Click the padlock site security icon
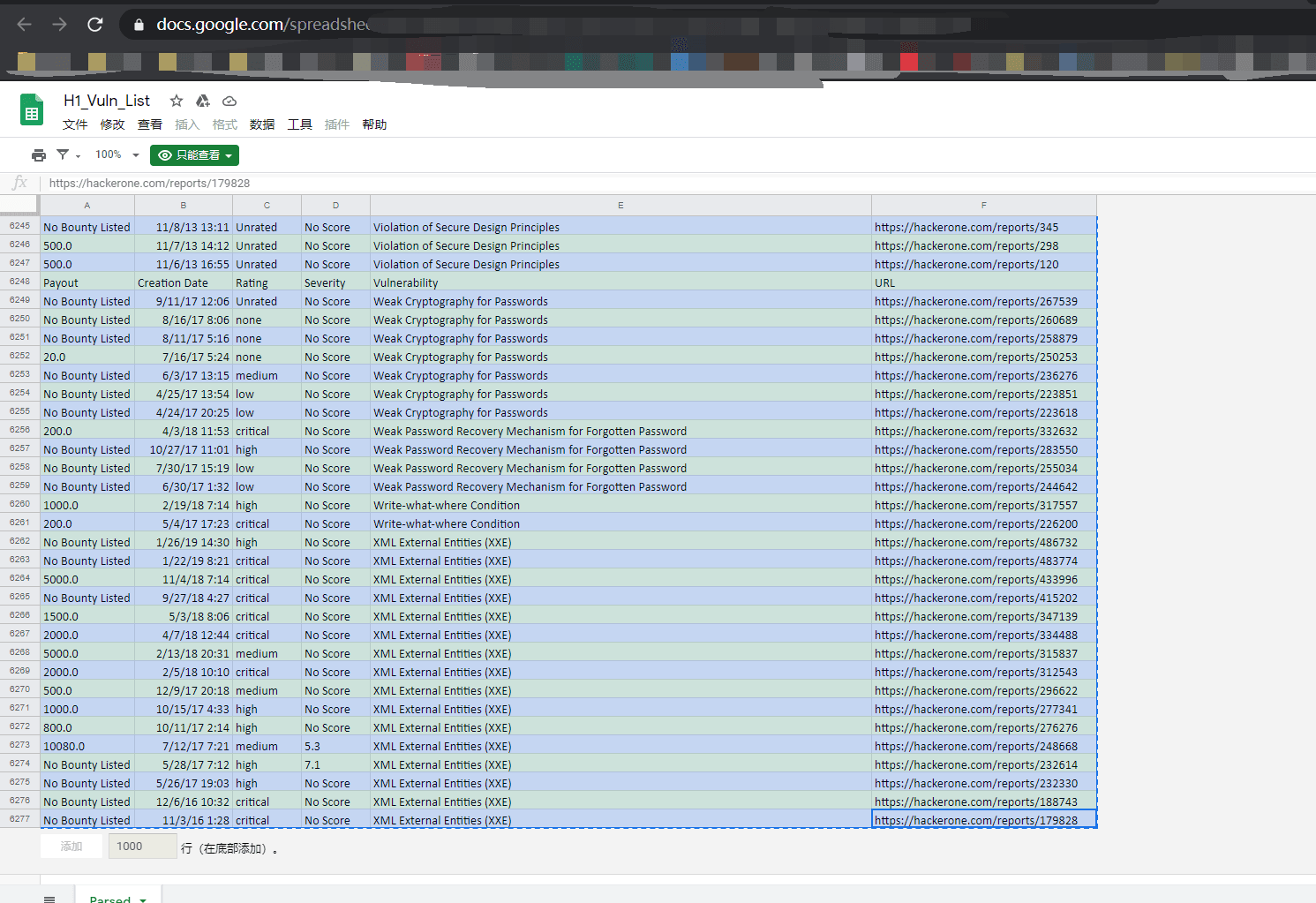 [x=139, y=26]
